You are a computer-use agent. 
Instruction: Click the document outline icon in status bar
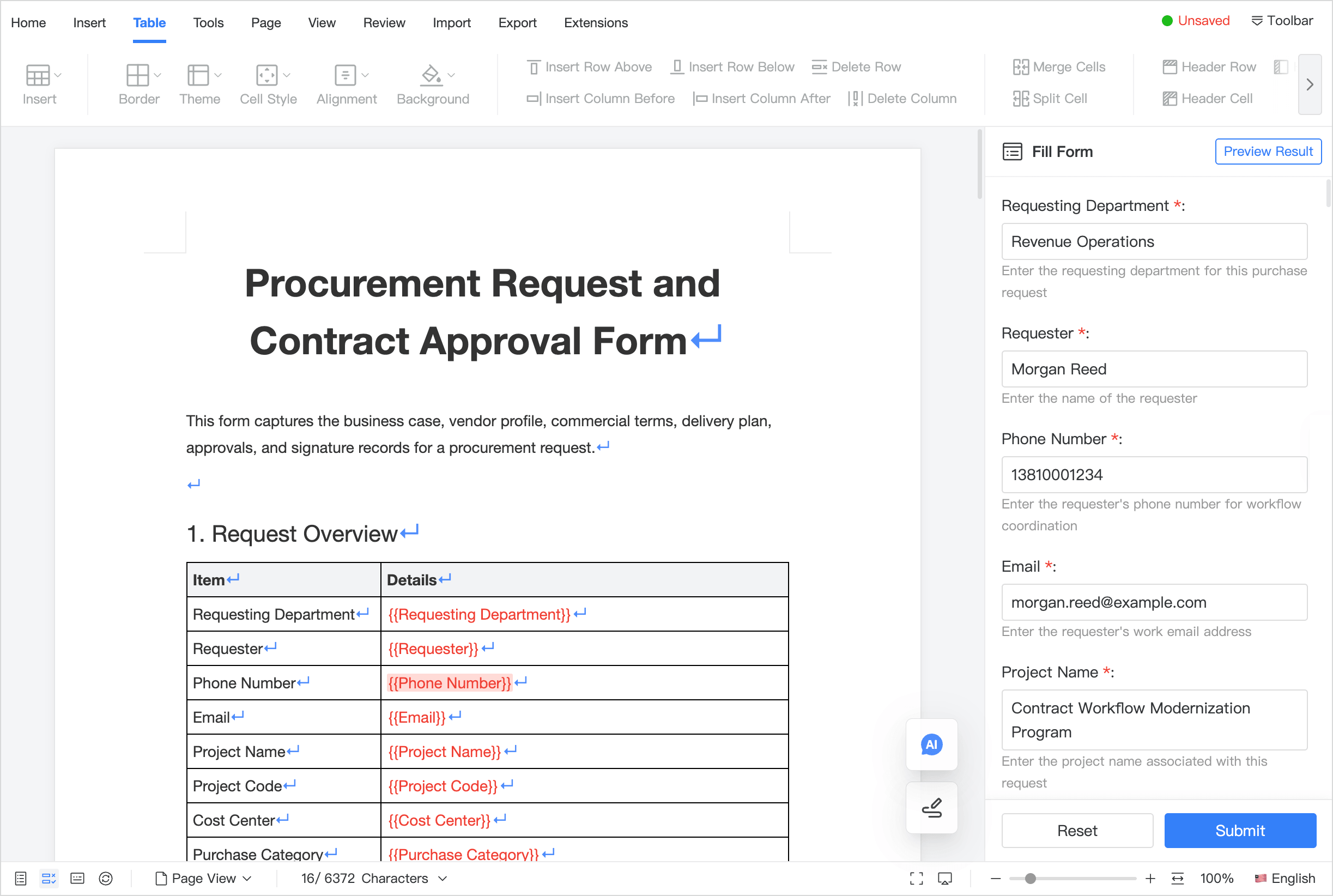tap(21, 878)
